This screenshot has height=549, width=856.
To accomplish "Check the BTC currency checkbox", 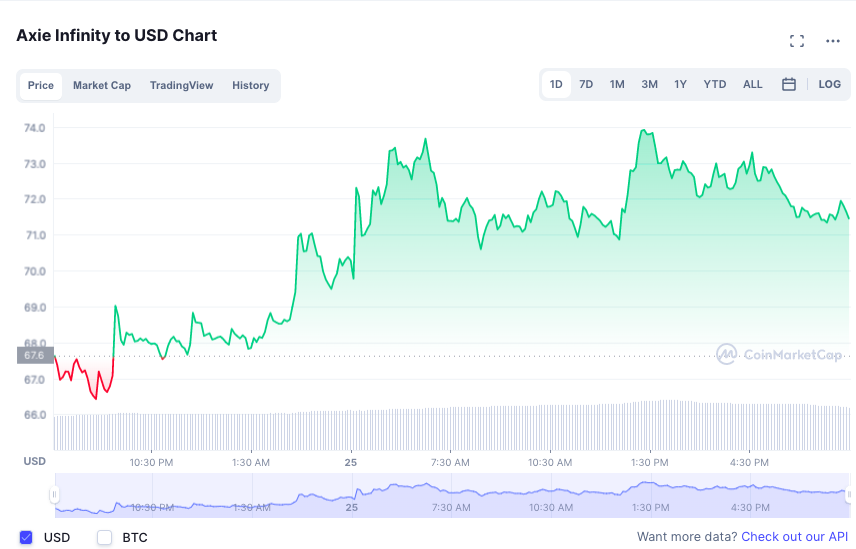I will click(x=104, y=538).
